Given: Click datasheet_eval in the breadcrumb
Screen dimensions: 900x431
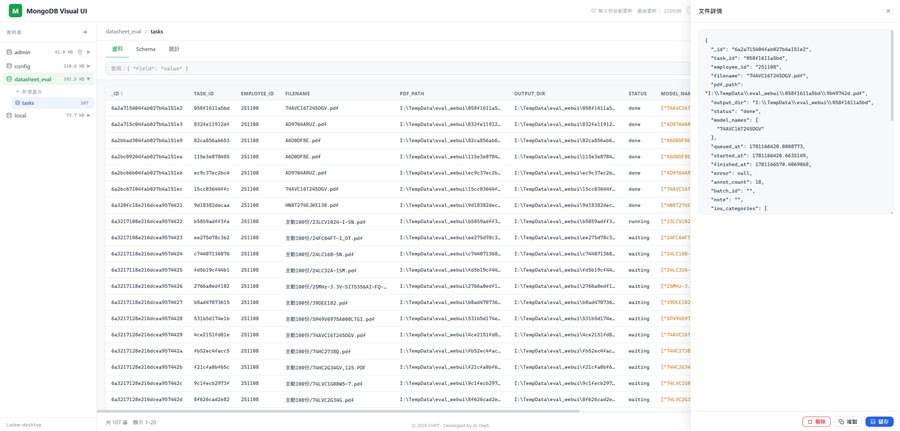Looking at the screenshot, I should click(x=123, y=32).
